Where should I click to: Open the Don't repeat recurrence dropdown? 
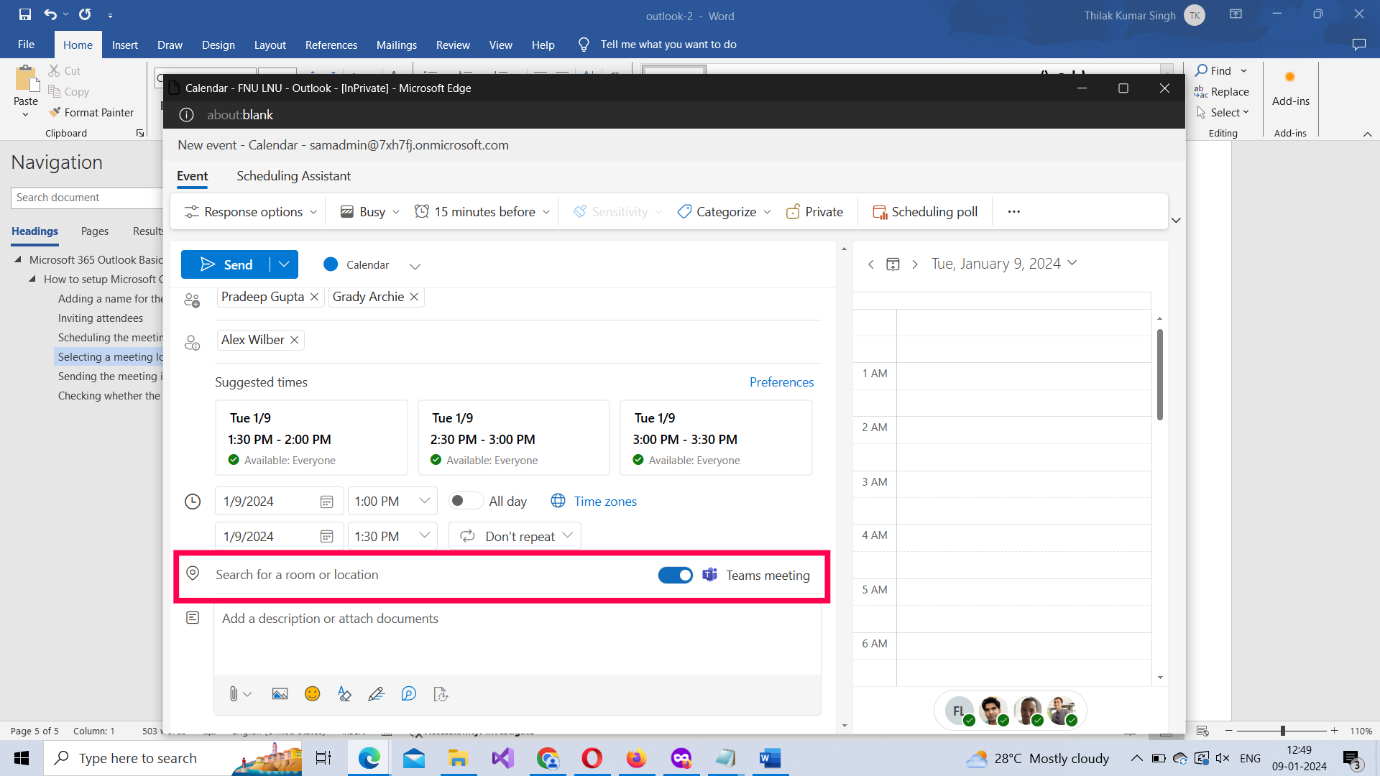pos(515,536)
